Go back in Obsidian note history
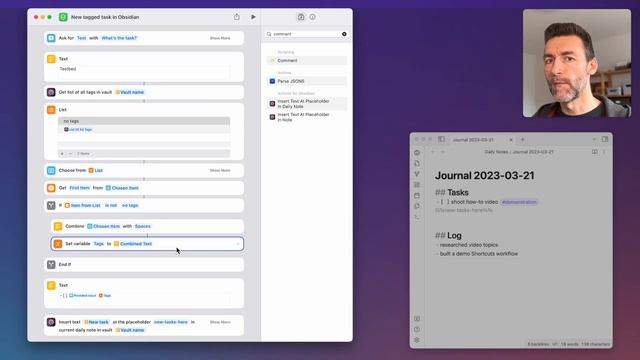The width and height of the screenshot is (640, 360). point(433,152)
